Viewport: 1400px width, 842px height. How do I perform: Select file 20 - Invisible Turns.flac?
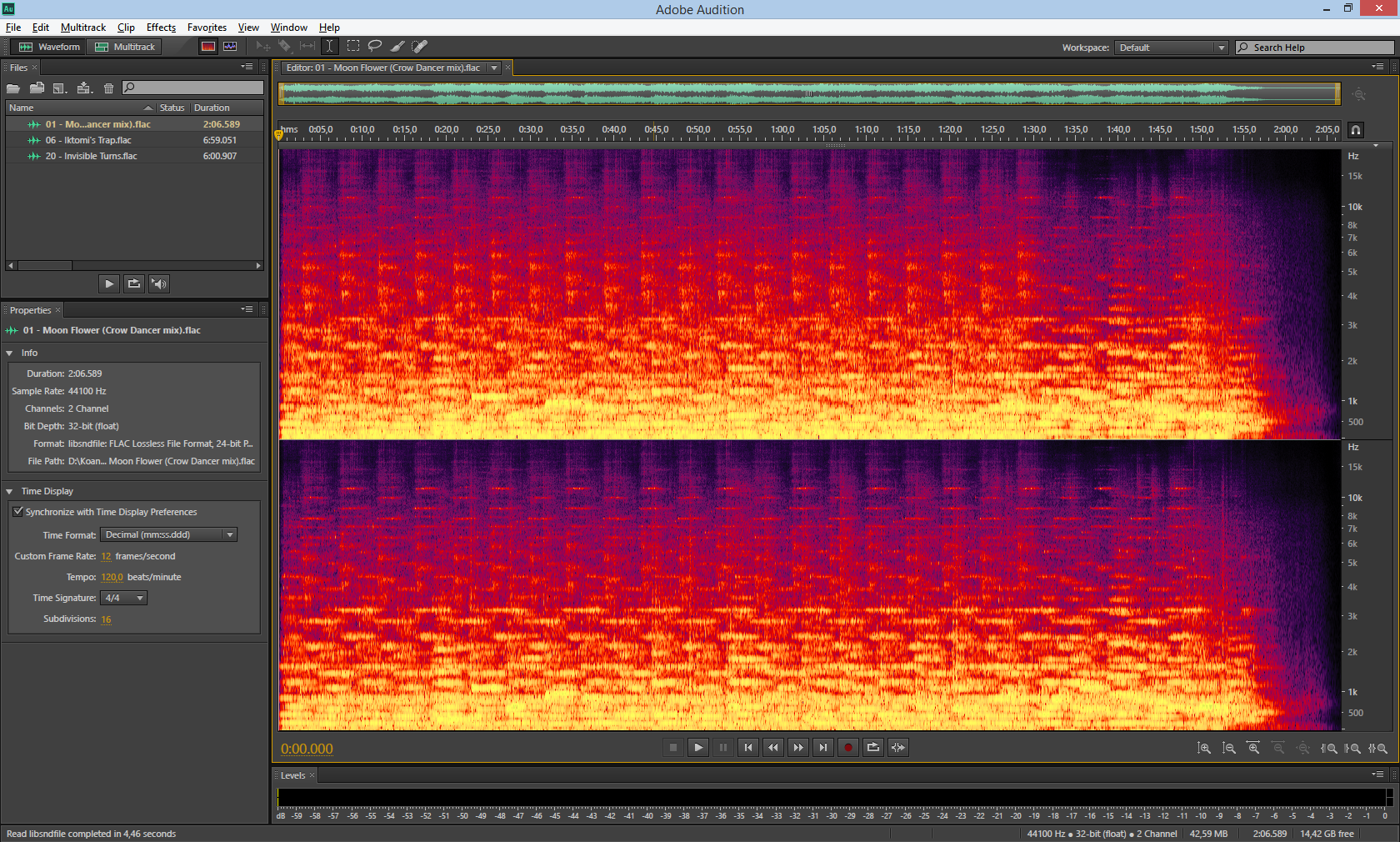(135, 156)
